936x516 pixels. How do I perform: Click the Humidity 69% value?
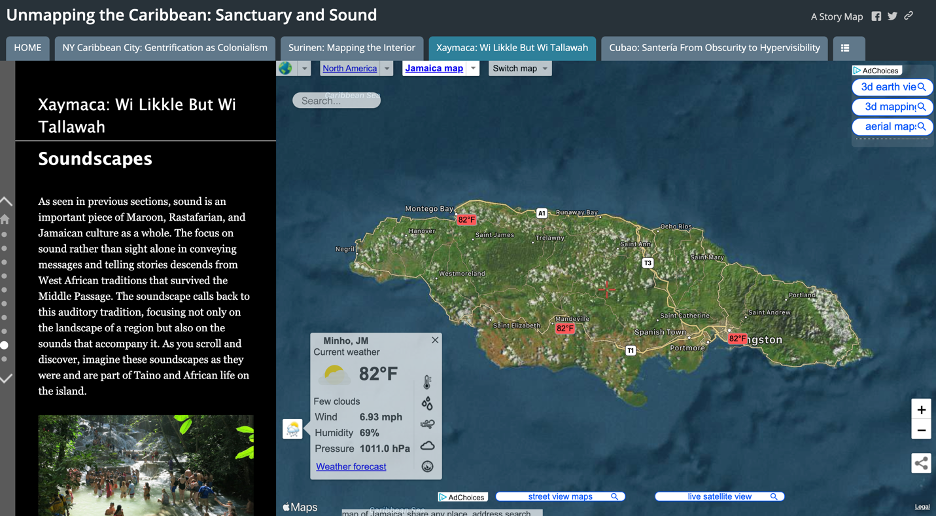pos(369,432)
